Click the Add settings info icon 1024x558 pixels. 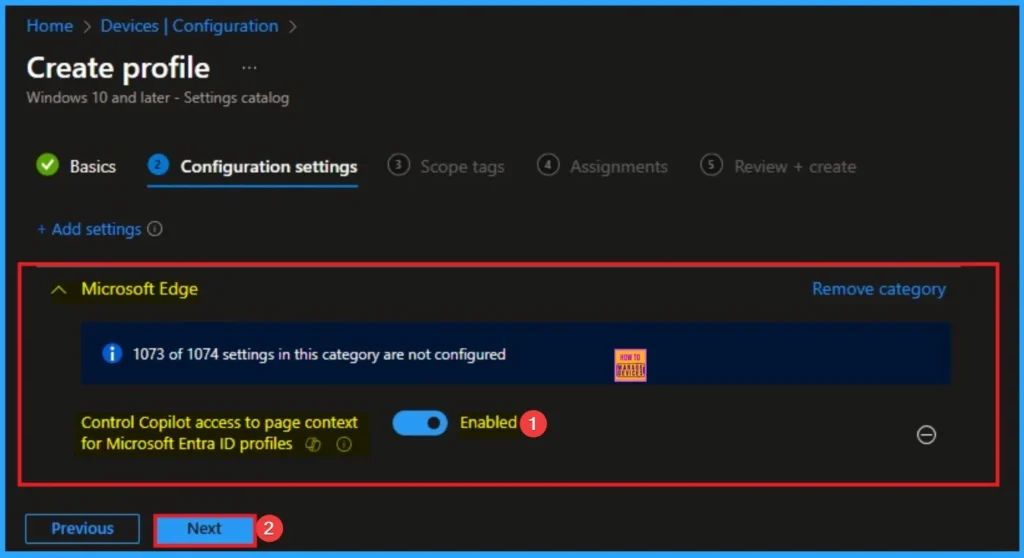[x=155, y=229]
